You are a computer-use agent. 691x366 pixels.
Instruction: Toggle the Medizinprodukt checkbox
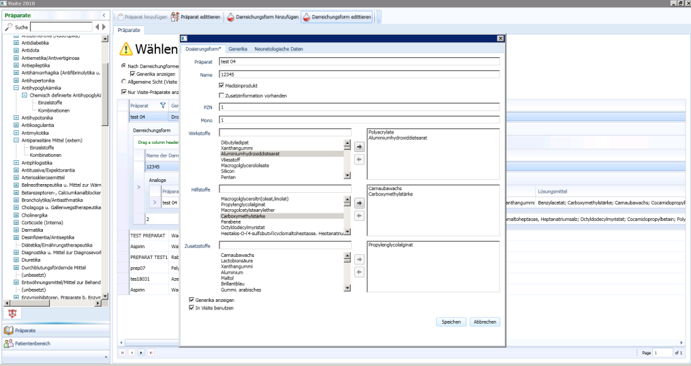pos(222,85)
